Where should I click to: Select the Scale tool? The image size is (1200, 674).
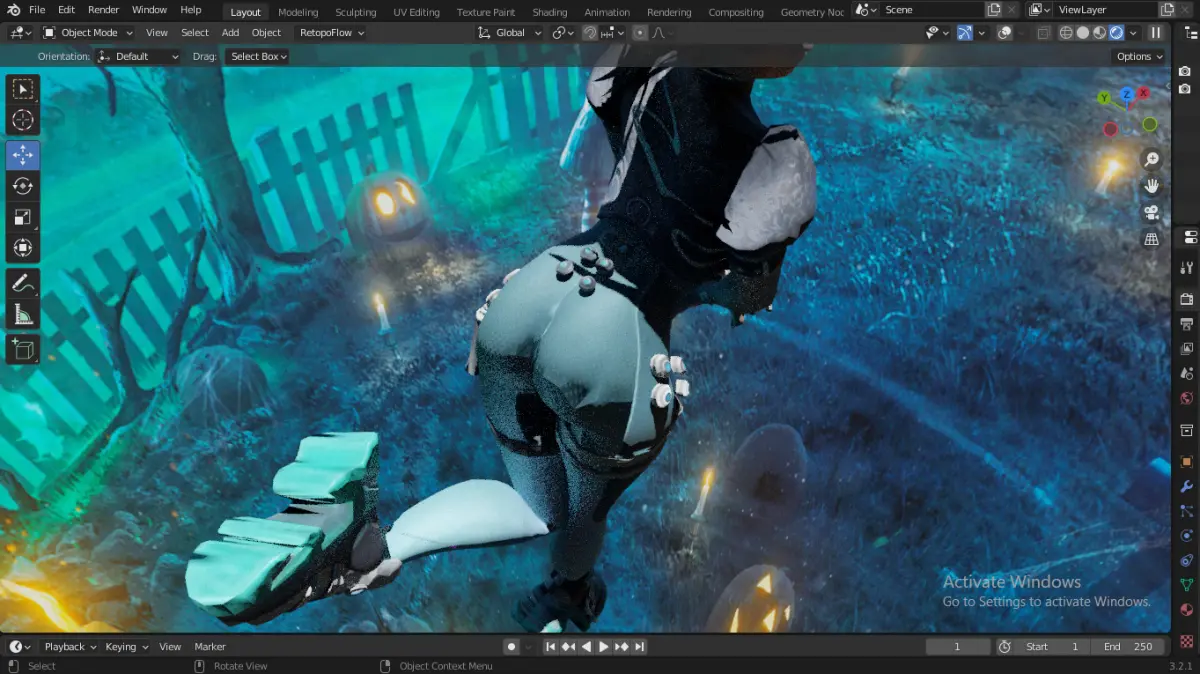point(22,217)
